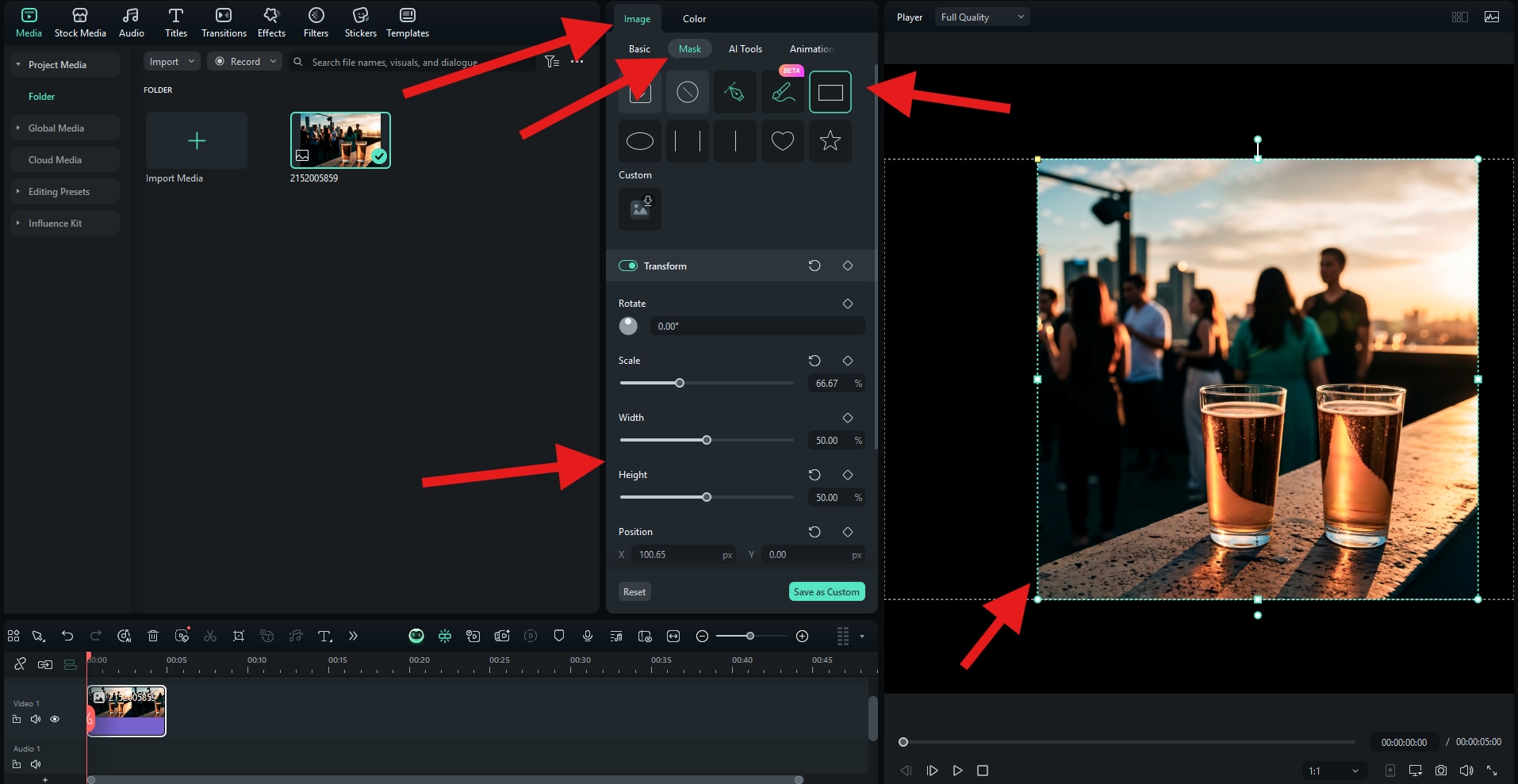Open the Effects tab
This screenshot has width=1518, height=784.
tap(271, 22)
